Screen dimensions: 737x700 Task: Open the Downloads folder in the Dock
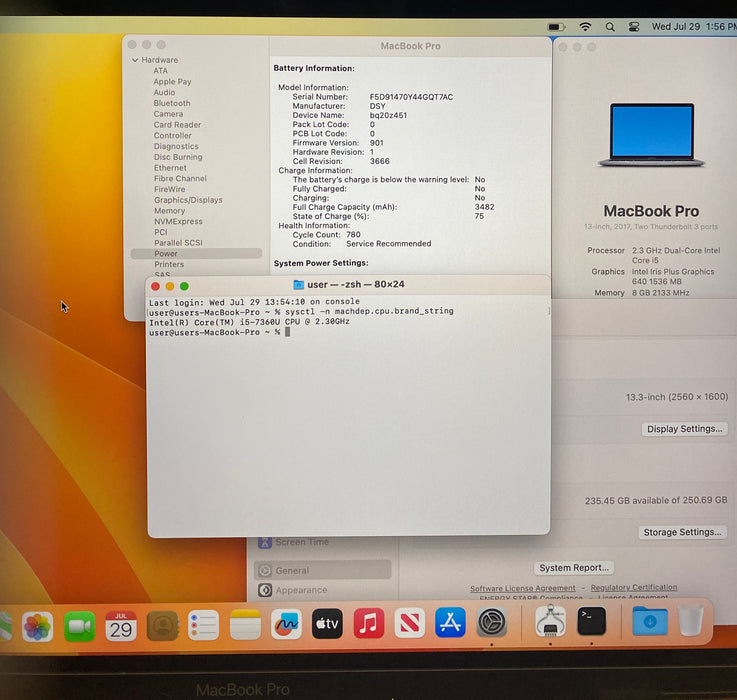[650, 621]
